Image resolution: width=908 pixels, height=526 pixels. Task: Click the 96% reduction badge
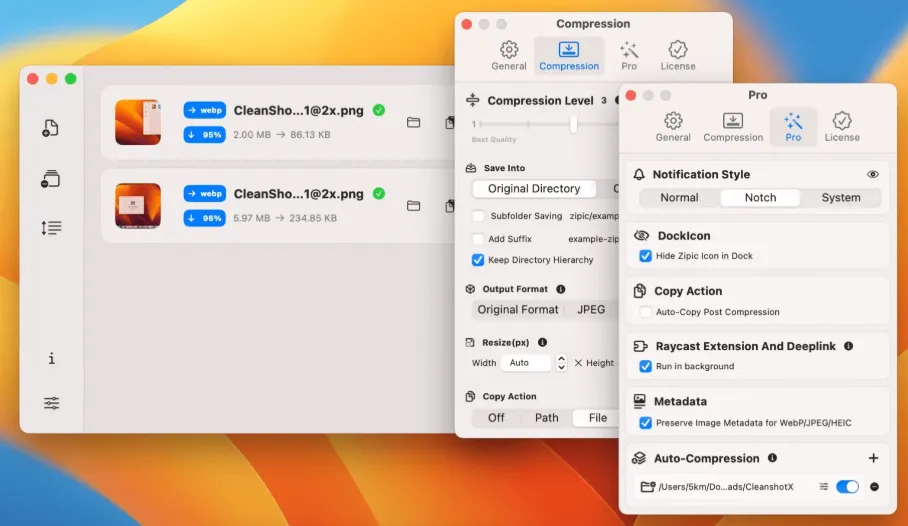(204, 218)
